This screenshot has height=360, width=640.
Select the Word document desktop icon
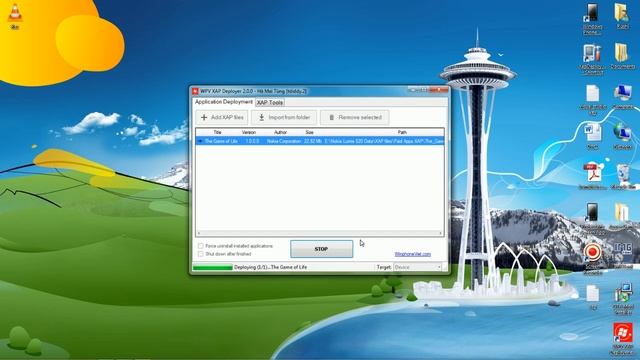click(x=592, y=136)
